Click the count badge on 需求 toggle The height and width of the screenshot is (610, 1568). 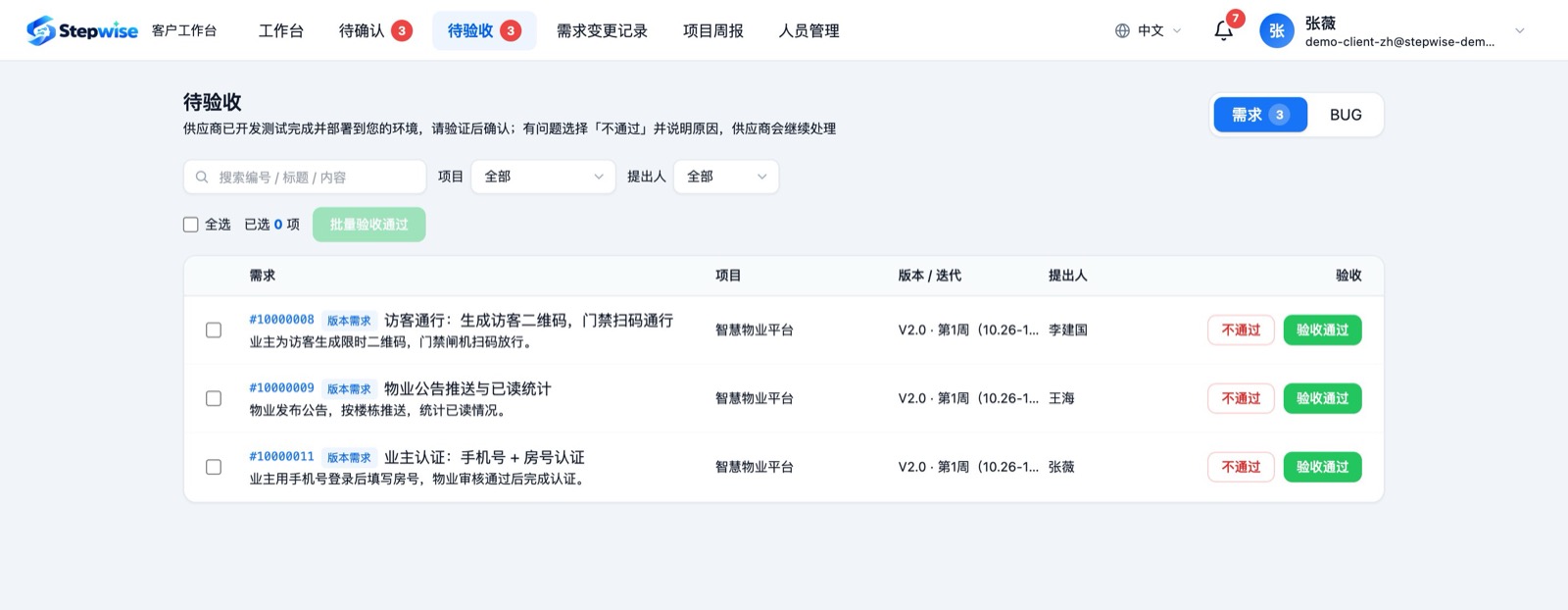(x=1279, y=115)
